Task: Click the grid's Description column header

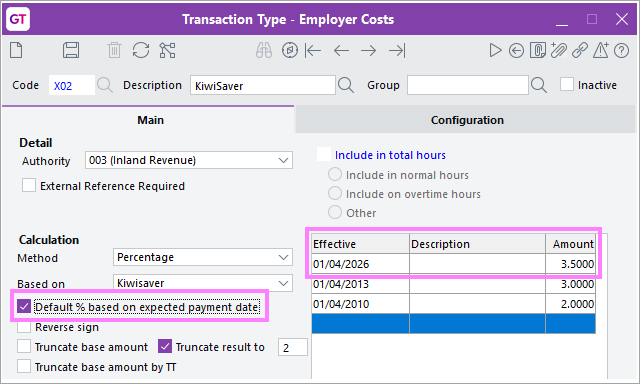Action: click(x=477, y=244)
